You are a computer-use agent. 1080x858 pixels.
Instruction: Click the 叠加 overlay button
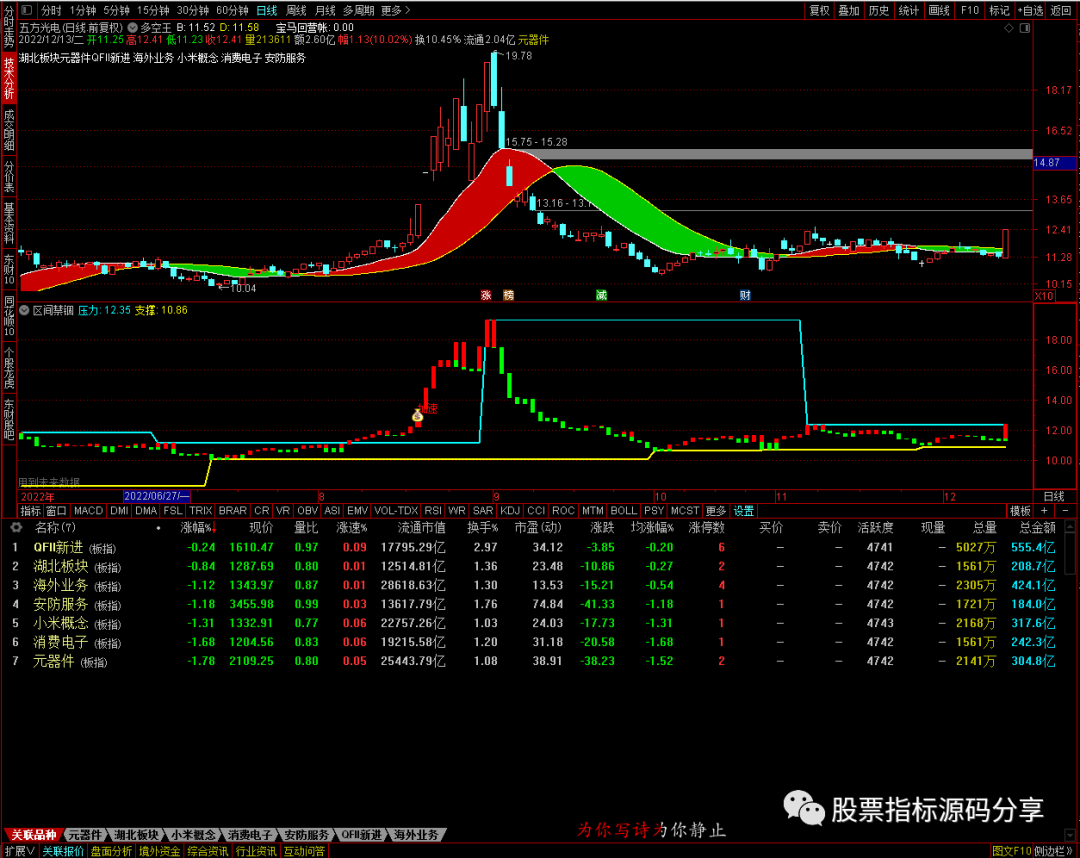coord(849,10)
